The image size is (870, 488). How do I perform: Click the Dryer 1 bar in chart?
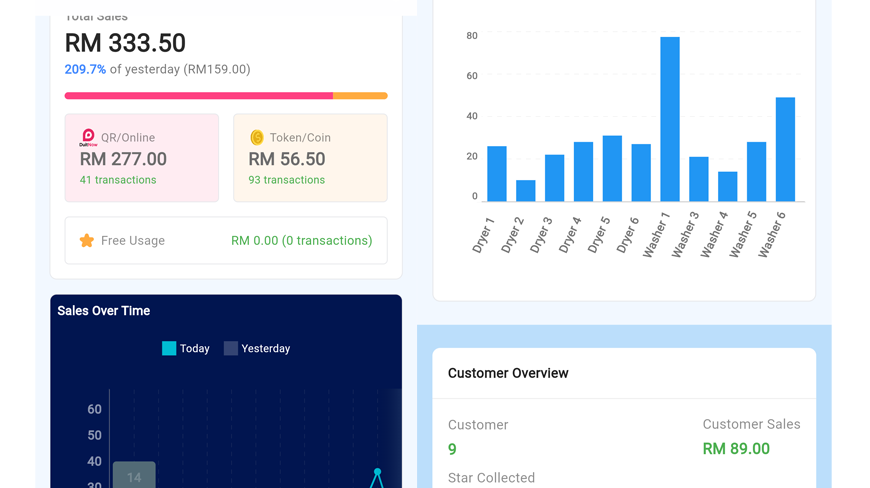point(497,174)
